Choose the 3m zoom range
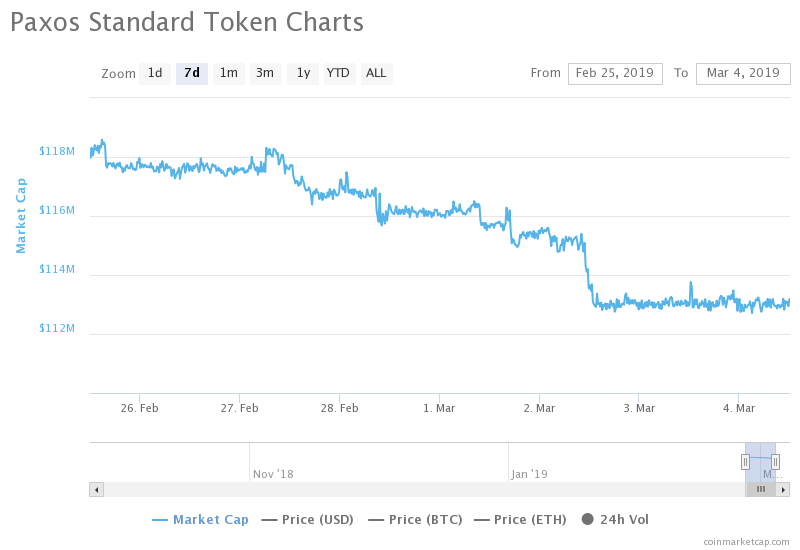Image resolution: width=800 pixels, height=550 pixels. (265, 73)
